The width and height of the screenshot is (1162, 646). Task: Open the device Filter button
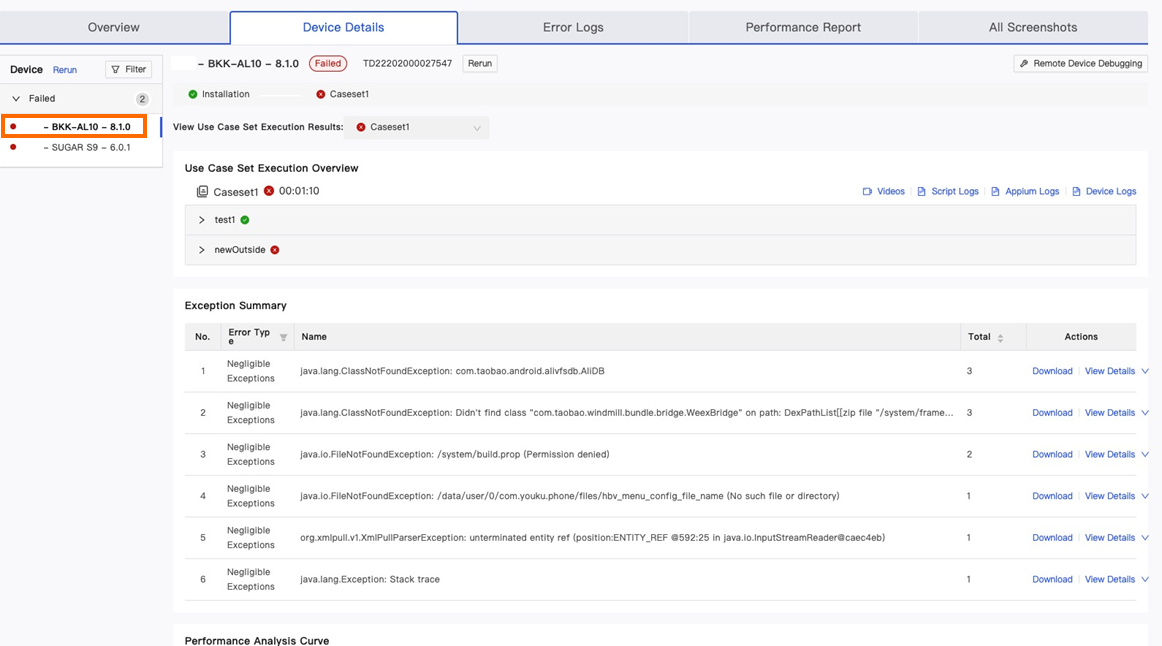pos(128,69)
